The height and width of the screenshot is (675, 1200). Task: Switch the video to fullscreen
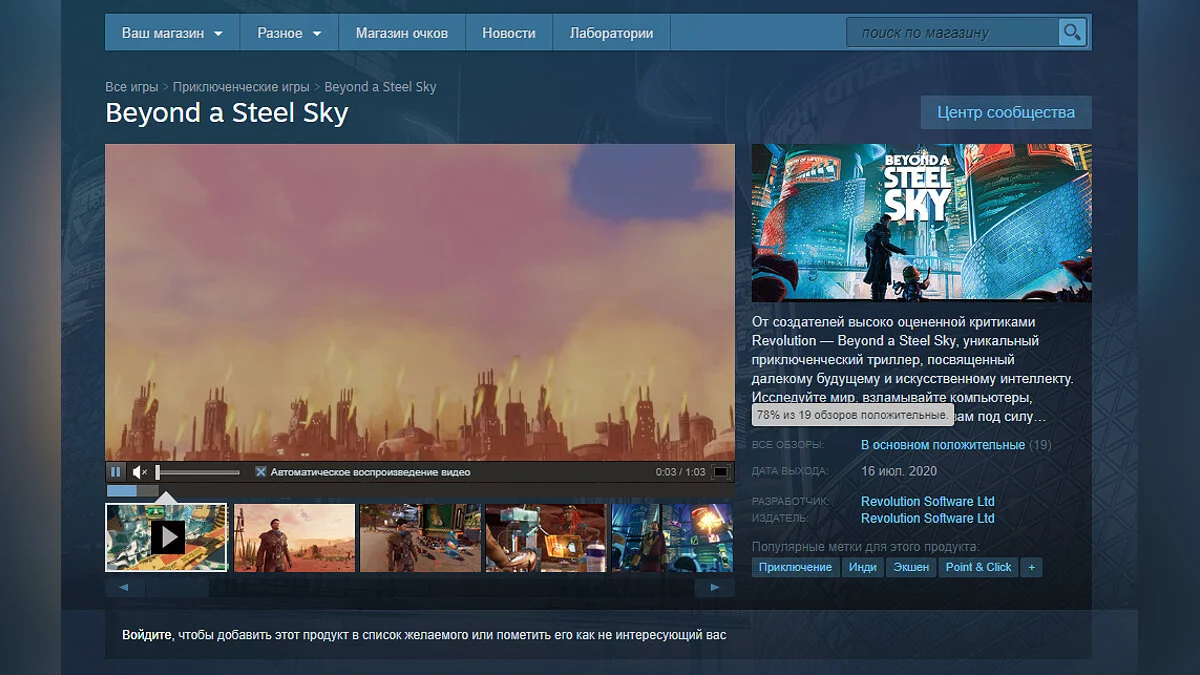720,472
